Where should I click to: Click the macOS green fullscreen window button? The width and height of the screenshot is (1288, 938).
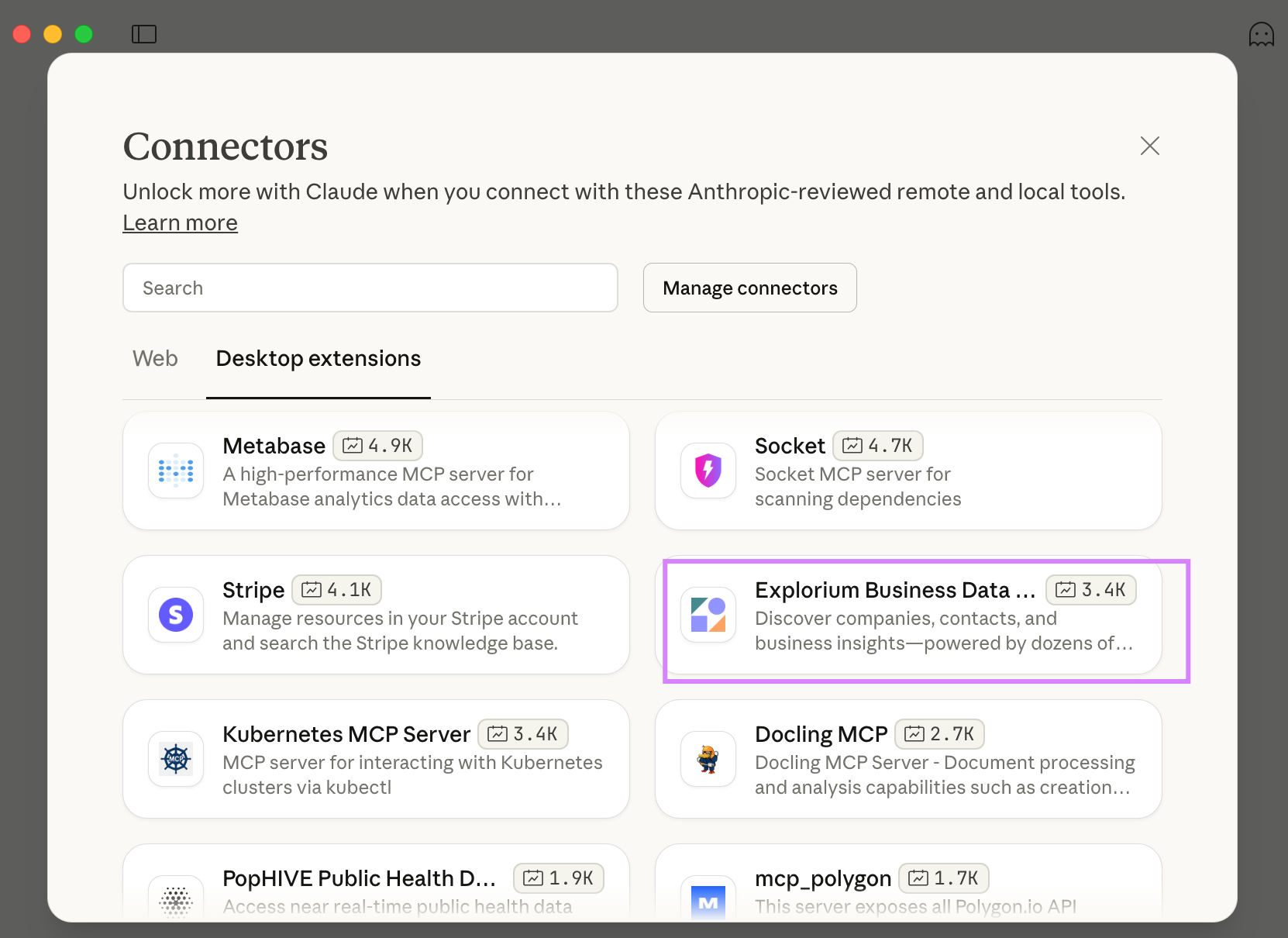[84, 34]
